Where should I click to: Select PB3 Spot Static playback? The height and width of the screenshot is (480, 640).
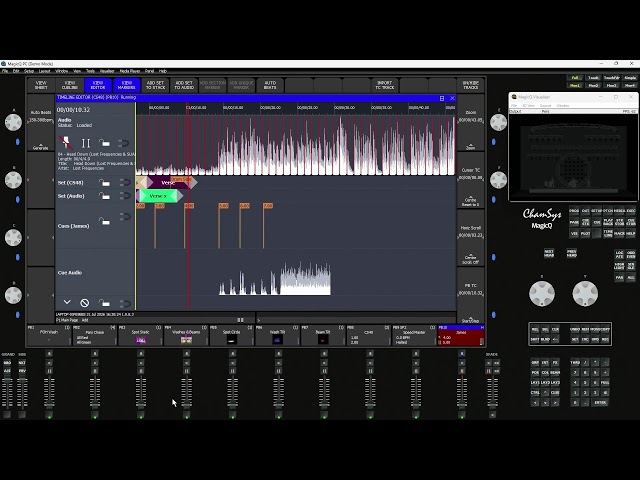(x=140, y=336)
